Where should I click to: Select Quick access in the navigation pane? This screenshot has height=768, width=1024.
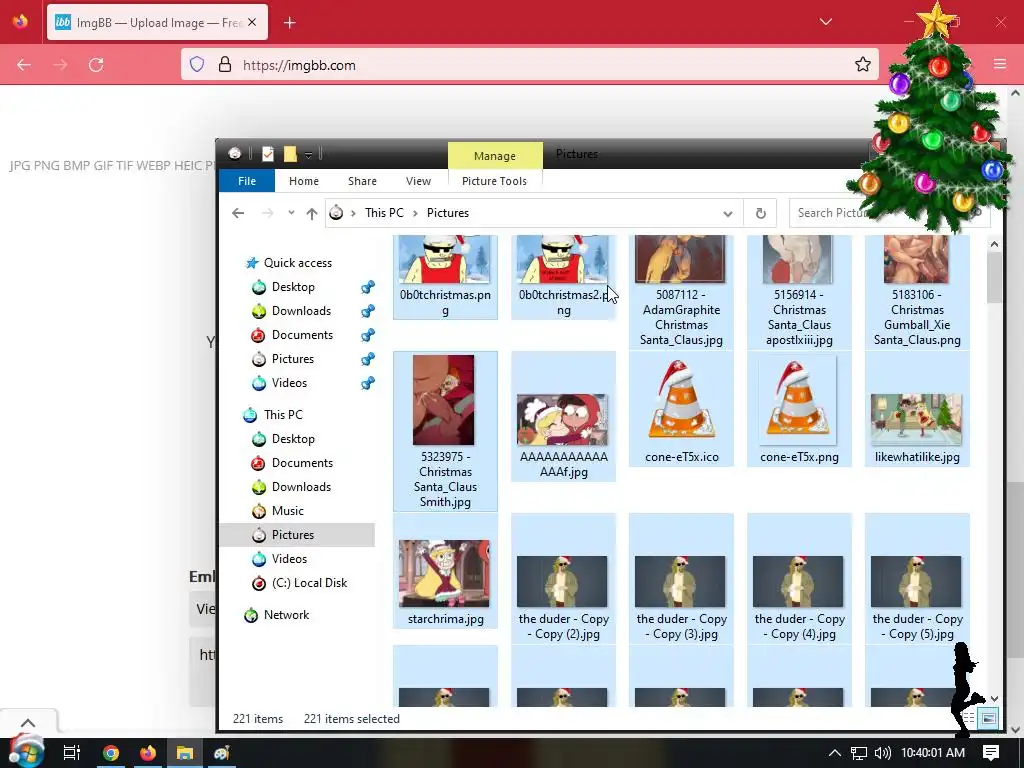pyautogui.click(x=298, y=263)
